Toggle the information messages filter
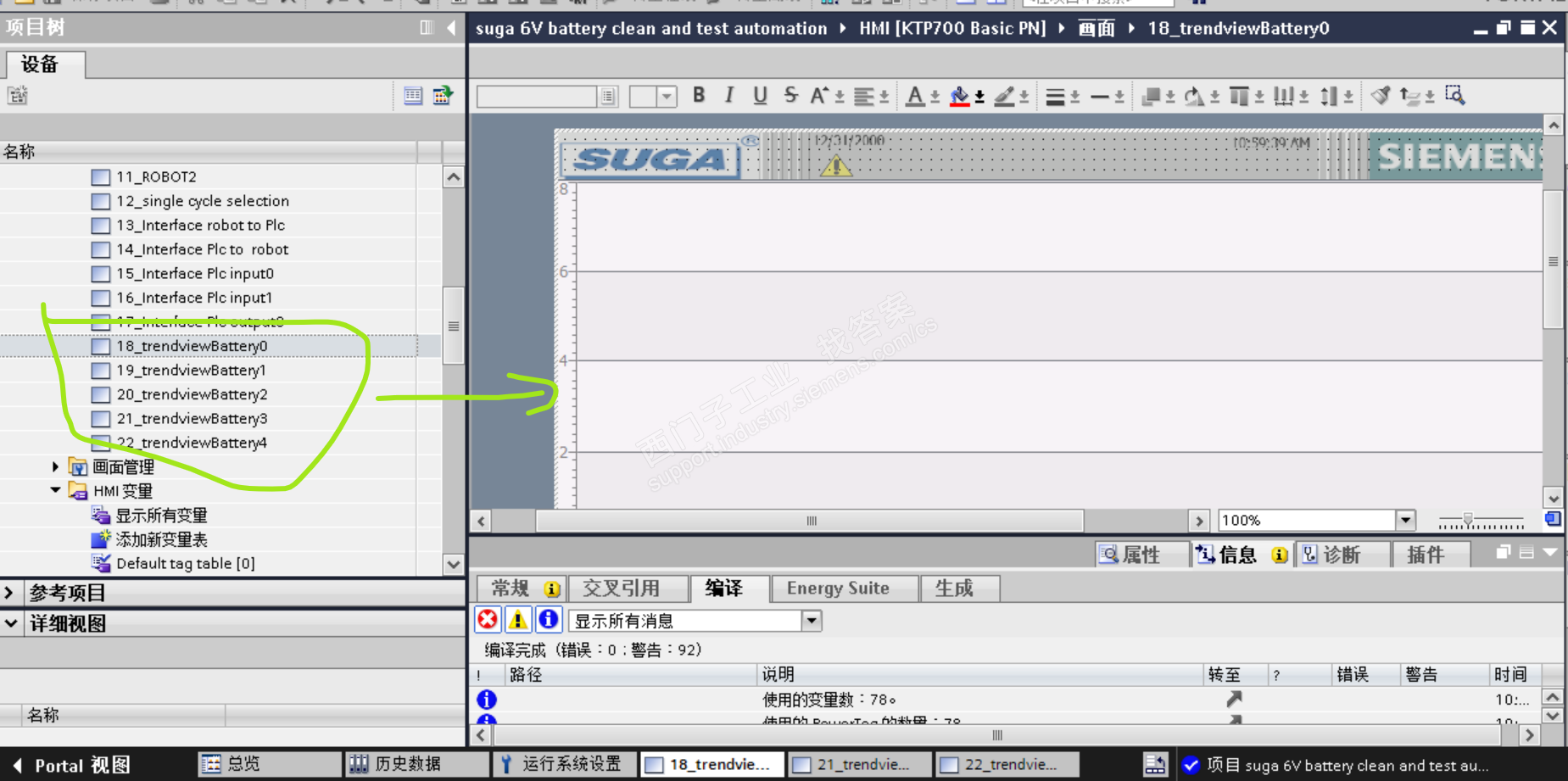The width and height of the screenshot is (1568, 781). (548, 620)
